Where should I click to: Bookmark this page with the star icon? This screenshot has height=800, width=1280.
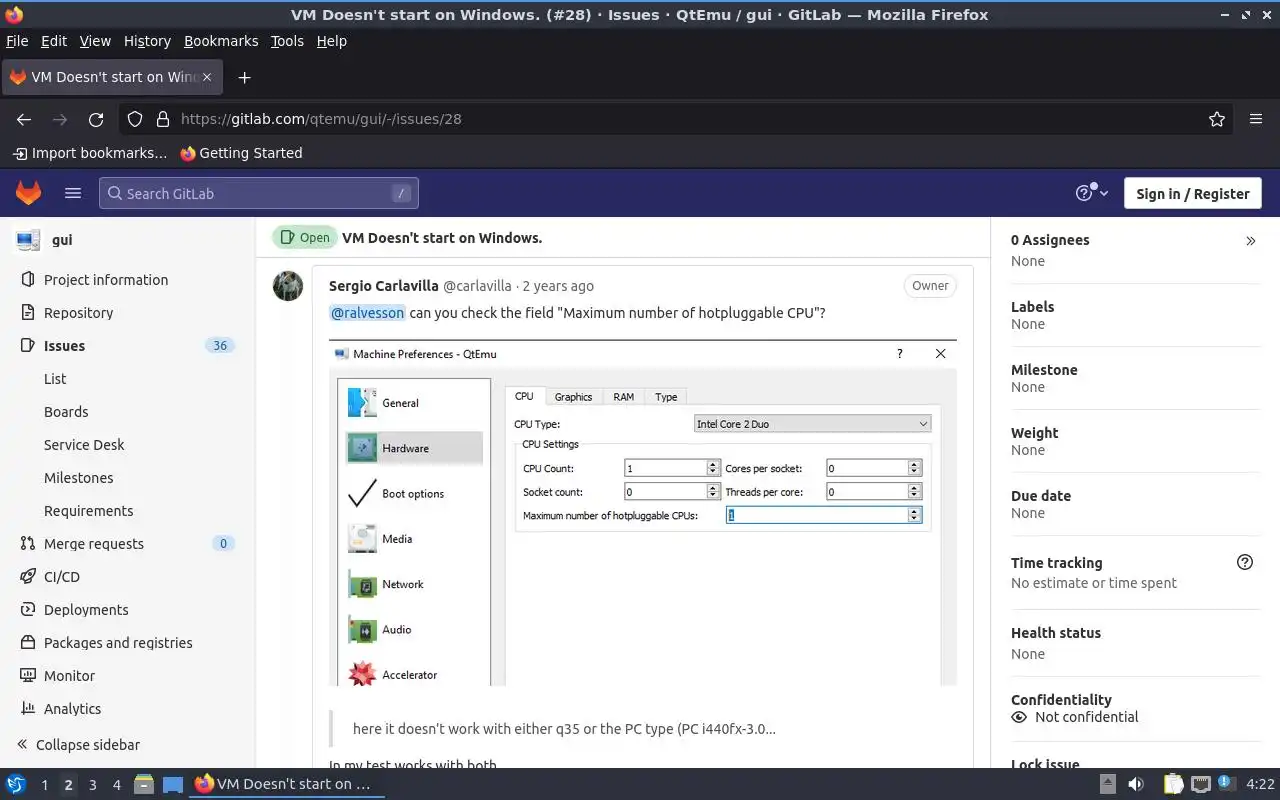pyautogui.click(x=1217, y=119)
